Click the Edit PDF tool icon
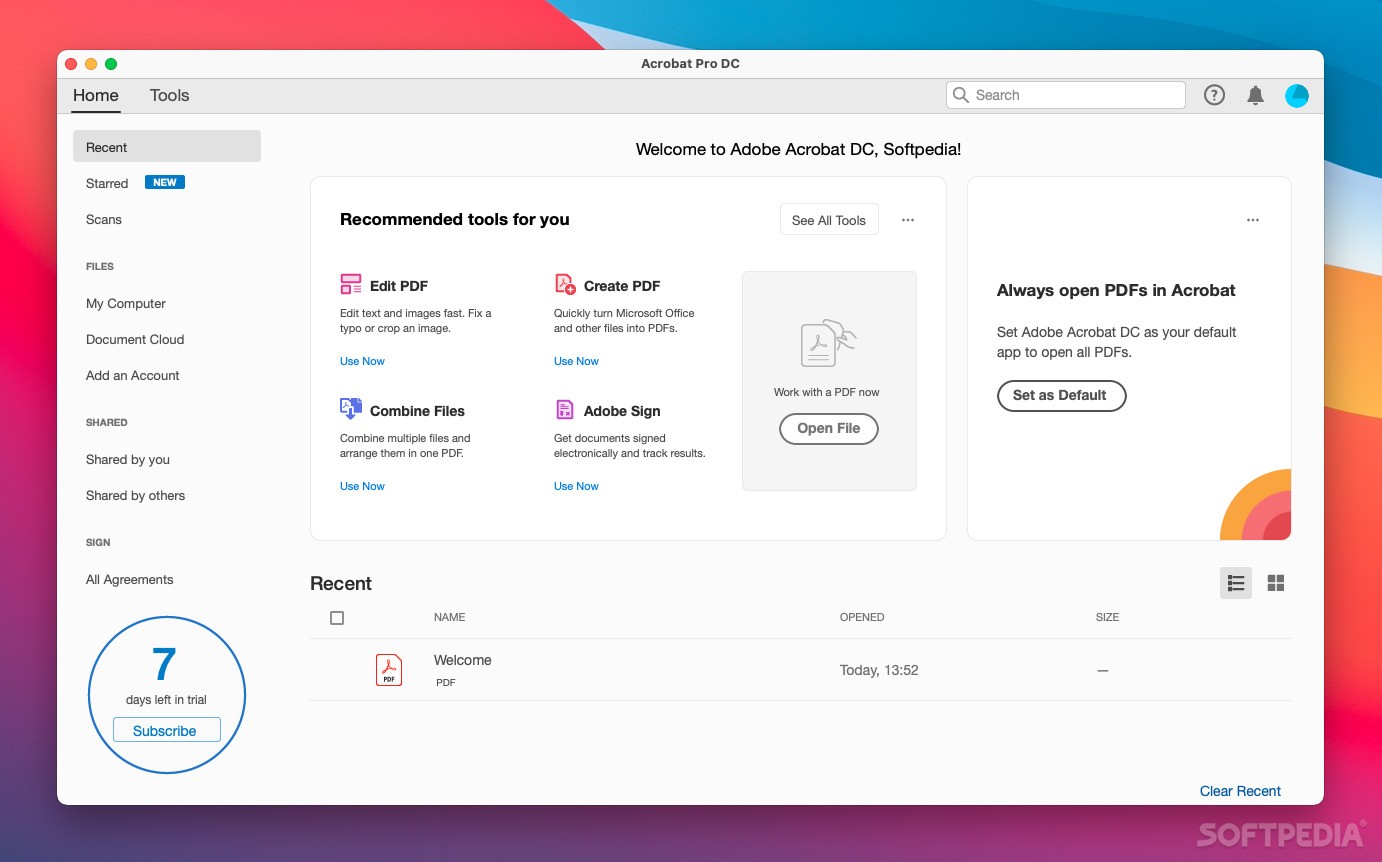 coord(351,285)
